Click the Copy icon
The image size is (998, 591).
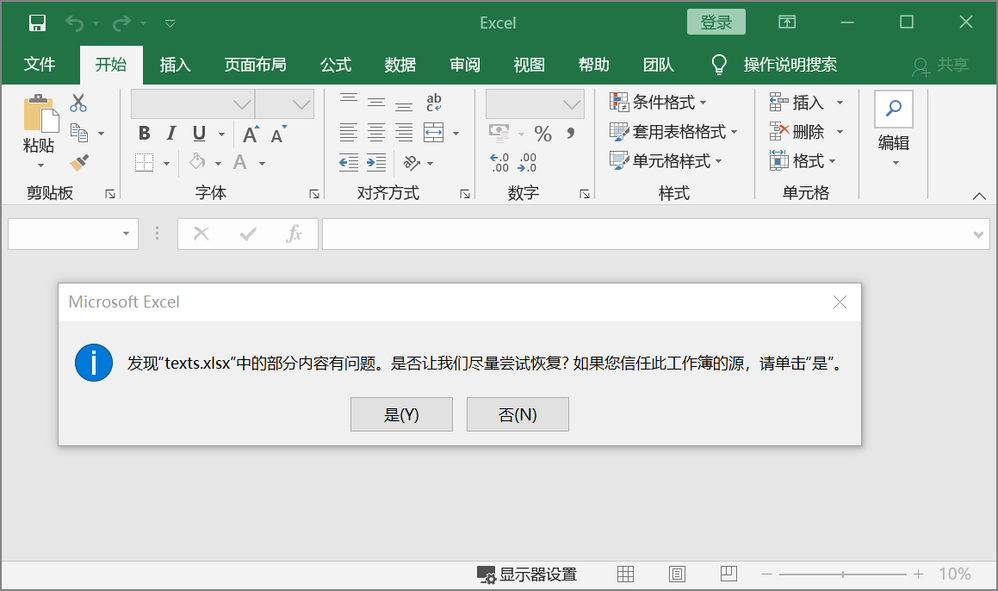79,133
